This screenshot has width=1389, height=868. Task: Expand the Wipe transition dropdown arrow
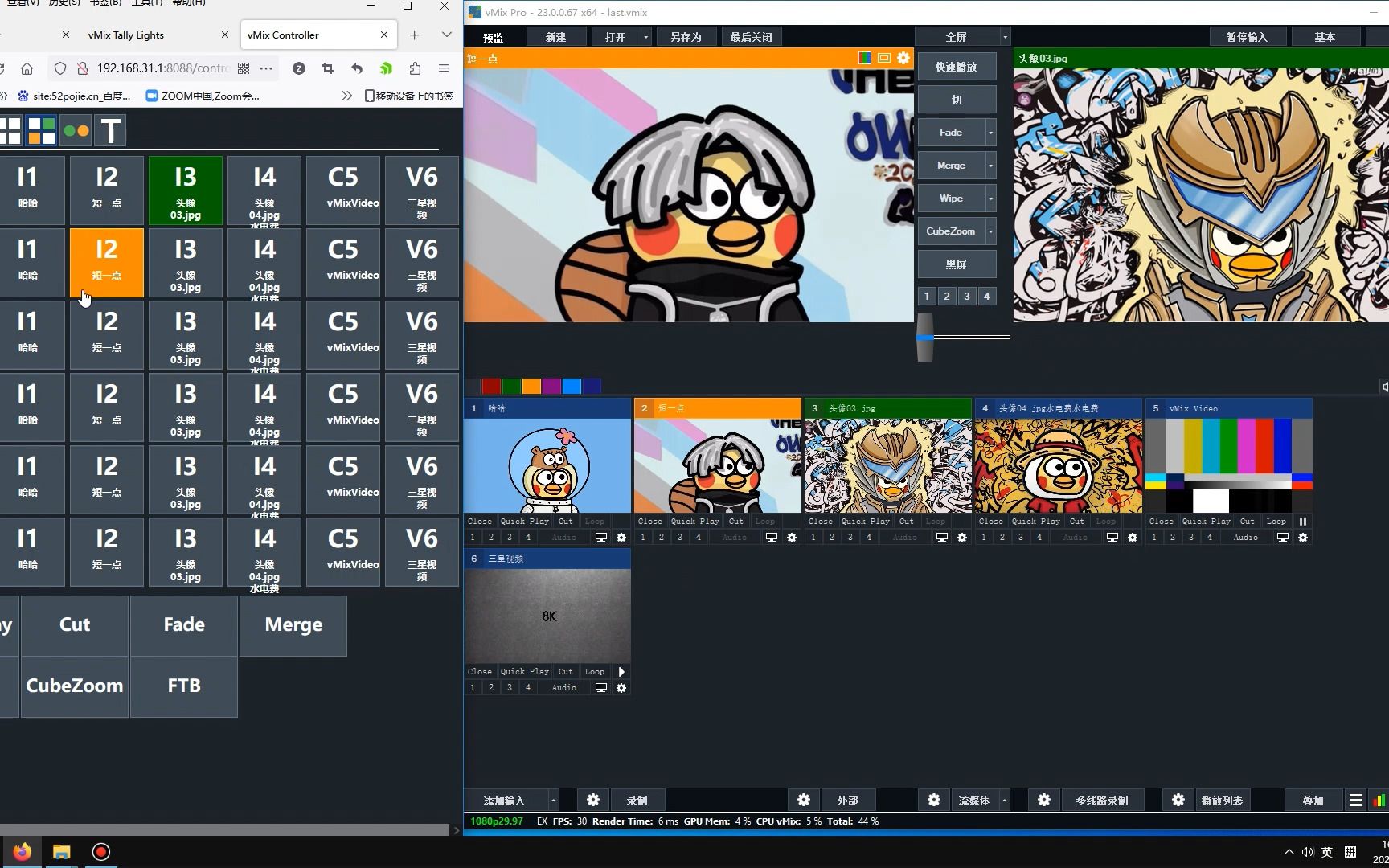(x=991, y=199)
